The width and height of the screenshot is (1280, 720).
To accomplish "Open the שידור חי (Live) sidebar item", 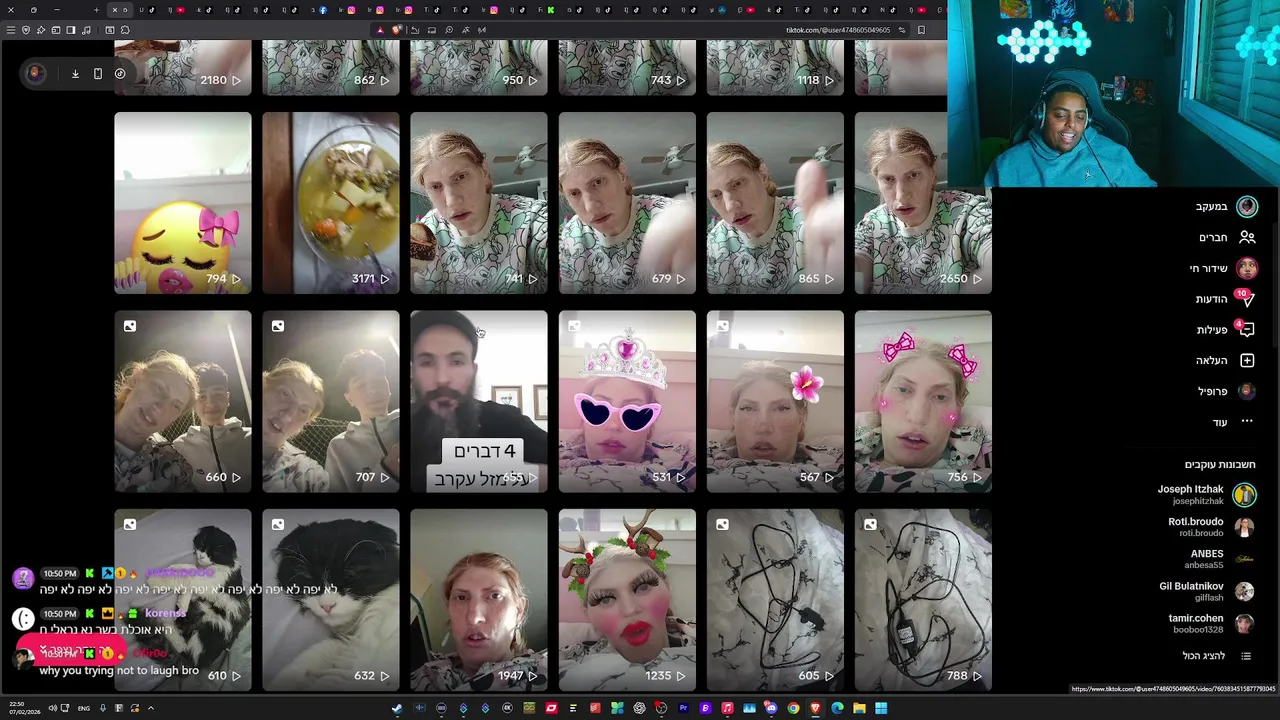I will [1224, 268].
